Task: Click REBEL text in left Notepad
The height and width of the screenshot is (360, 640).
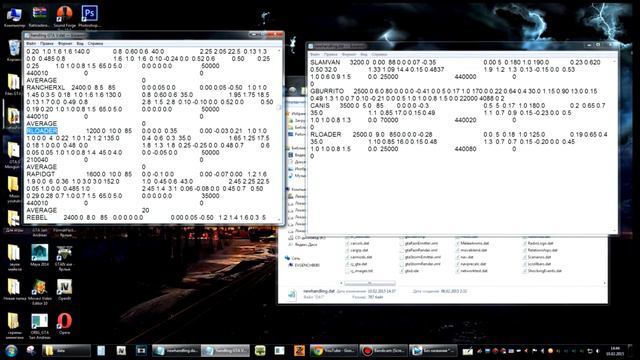Action: [x=37, y=218]
